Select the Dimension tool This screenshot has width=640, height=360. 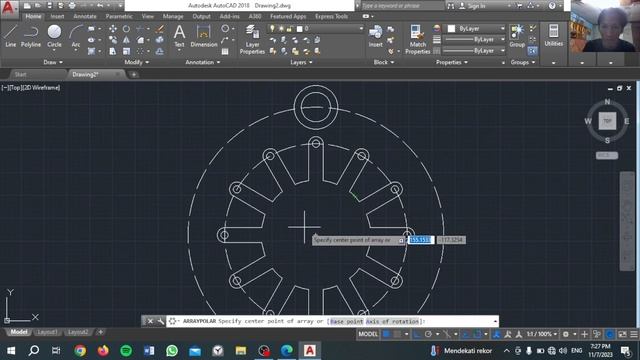click(x=203, y=36)
